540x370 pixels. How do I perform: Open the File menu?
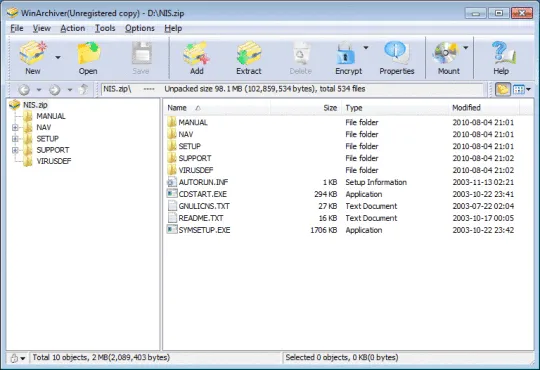(17, 28)
